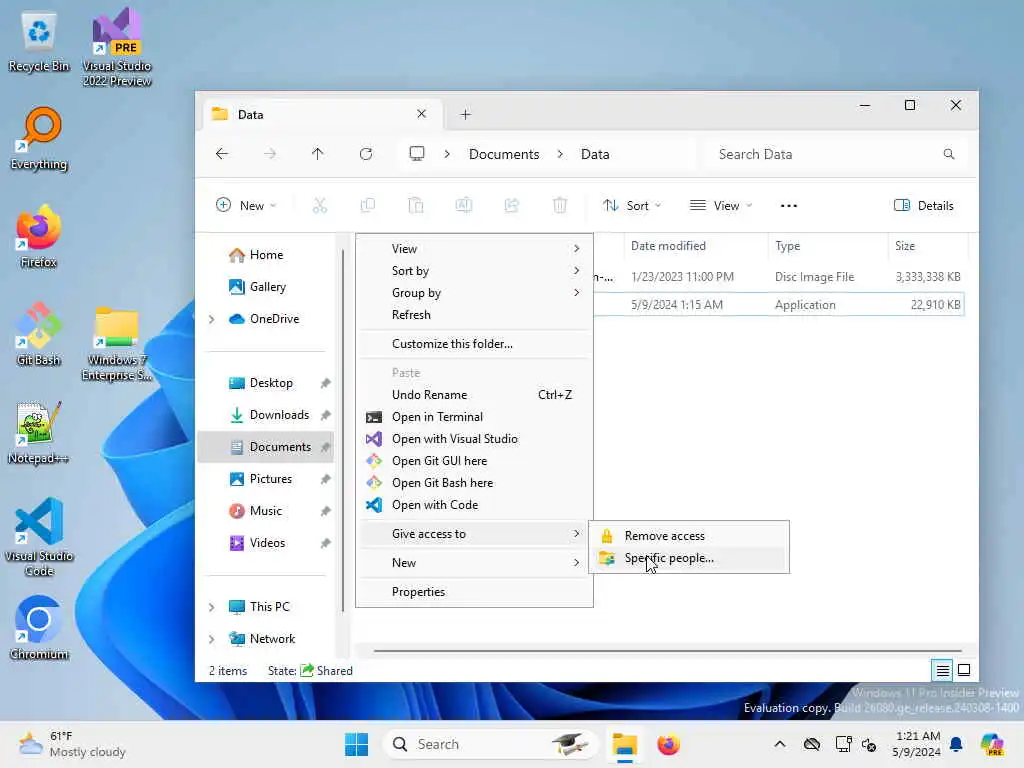
Task: Close the Data tab
Action: point(421,114)
